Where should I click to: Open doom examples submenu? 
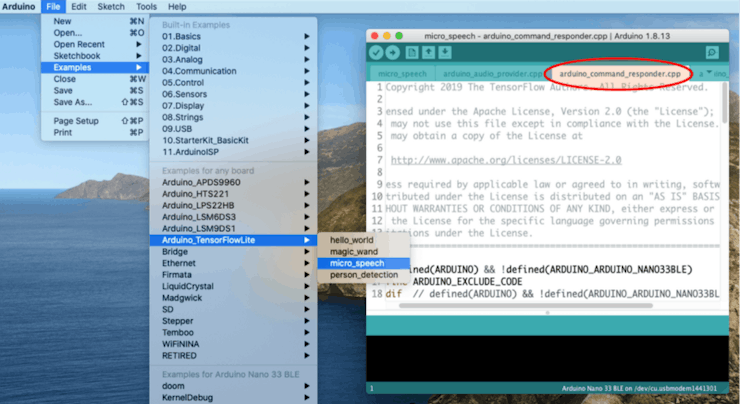tap(233, 386)
